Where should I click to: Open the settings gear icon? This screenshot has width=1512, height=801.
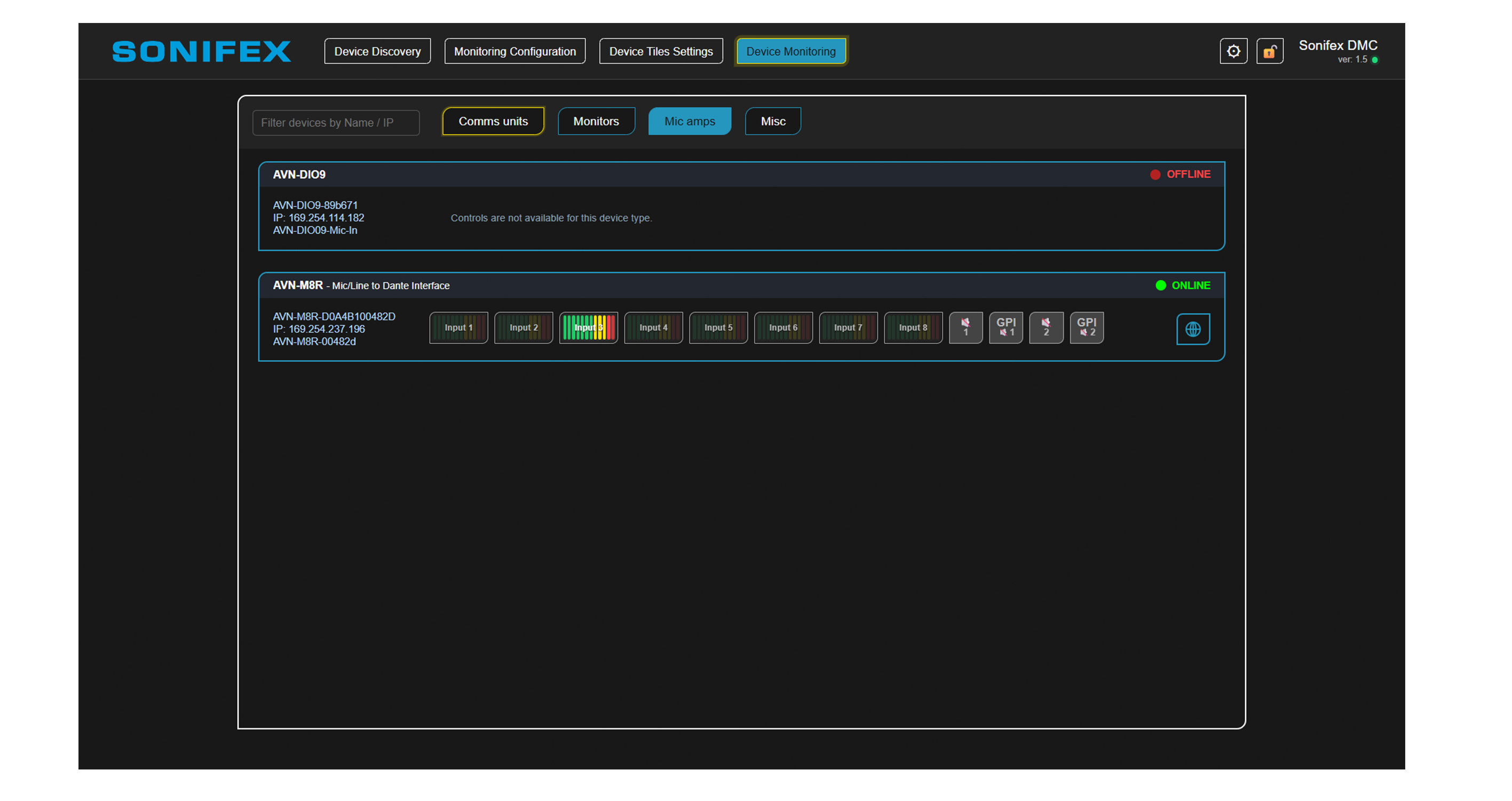coord(1233,51)
